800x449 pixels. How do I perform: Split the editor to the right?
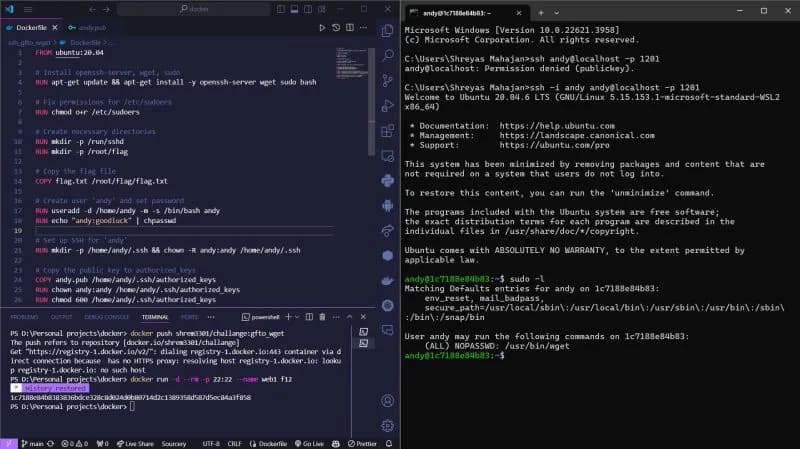(x=350, y=28)
